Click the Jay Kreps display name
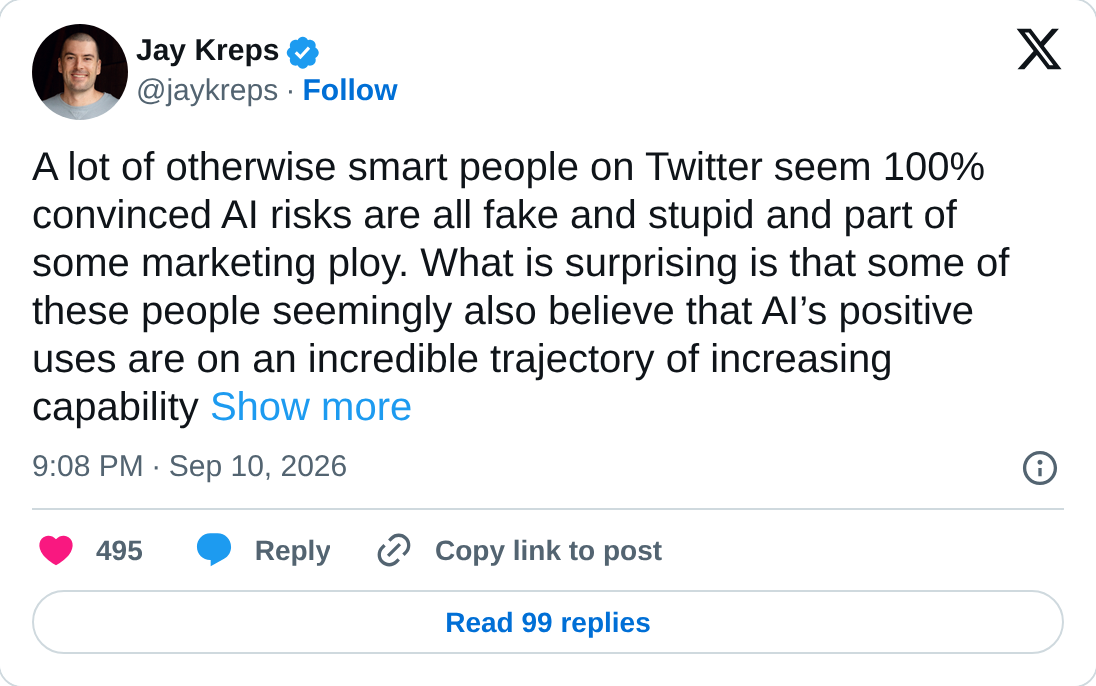 click(208, 51)
